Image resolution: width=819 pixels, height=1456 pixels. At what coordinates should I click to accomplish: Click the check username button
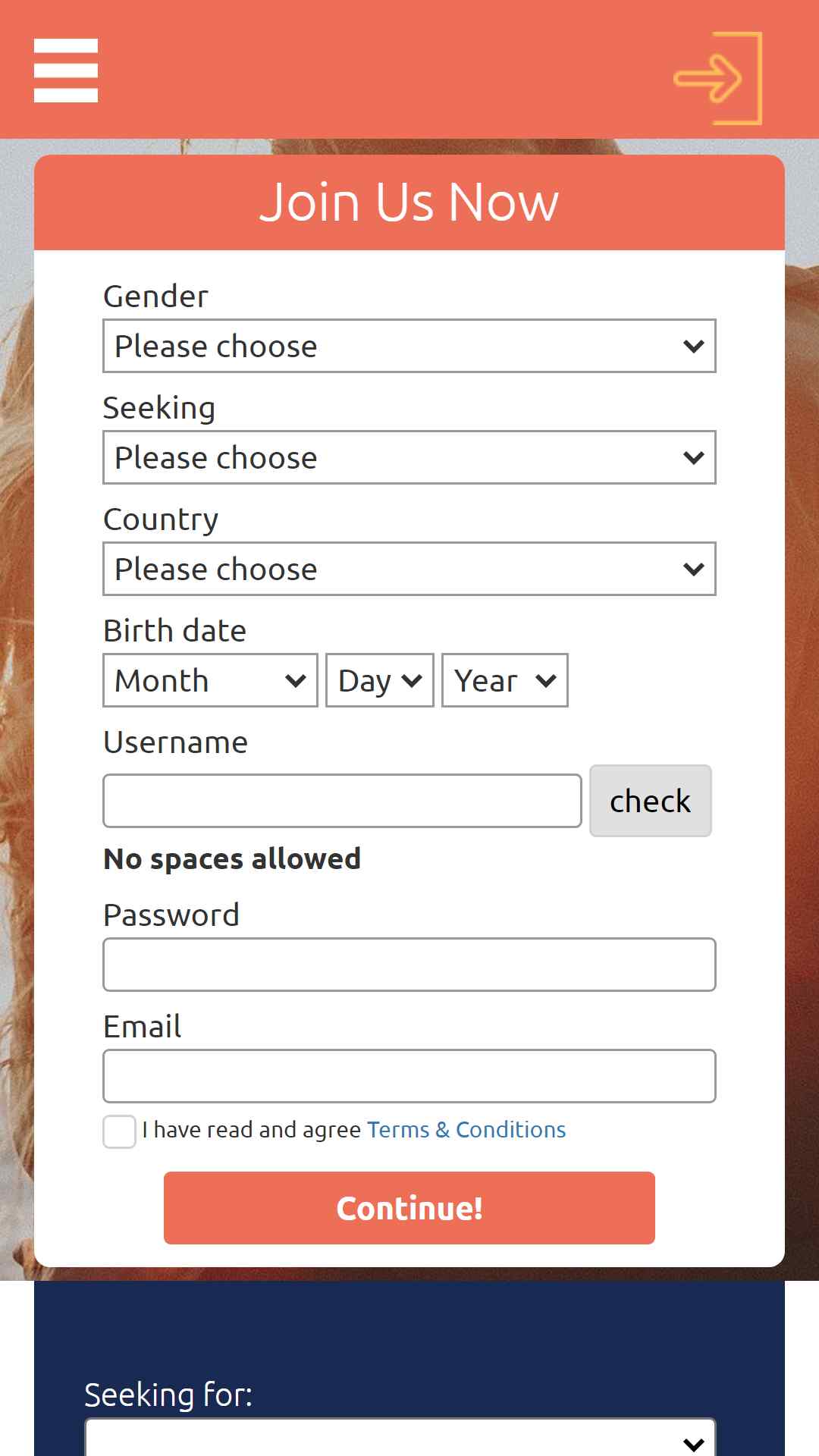[651, 801]
